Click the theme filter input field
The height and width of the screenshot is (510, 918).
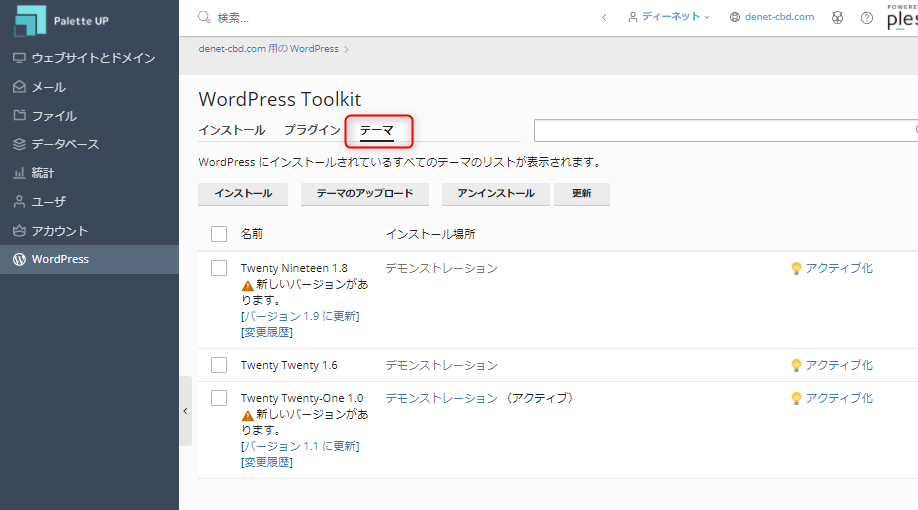click(x=726, y=131)
